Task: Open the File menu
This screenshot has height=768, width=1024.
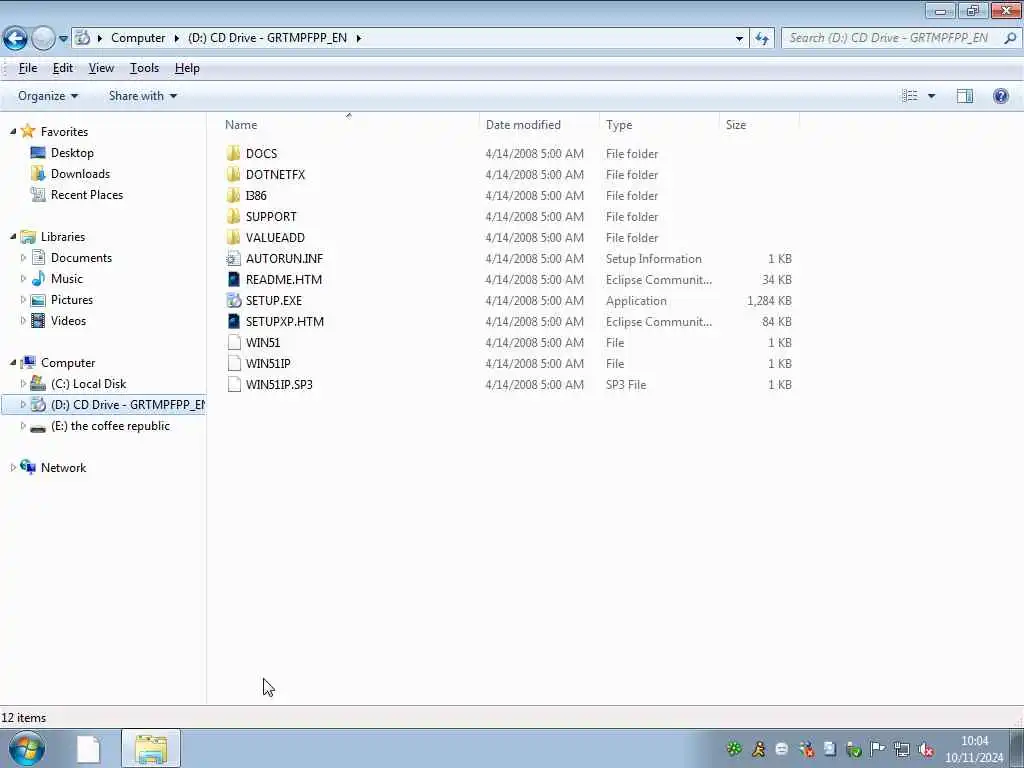Action: [x=27, y=68]
